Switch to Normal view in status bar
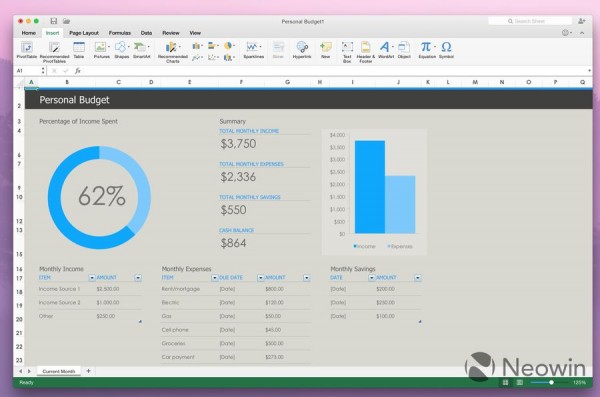The height and width of the screenshot is (397, 600). pos(505,382)
